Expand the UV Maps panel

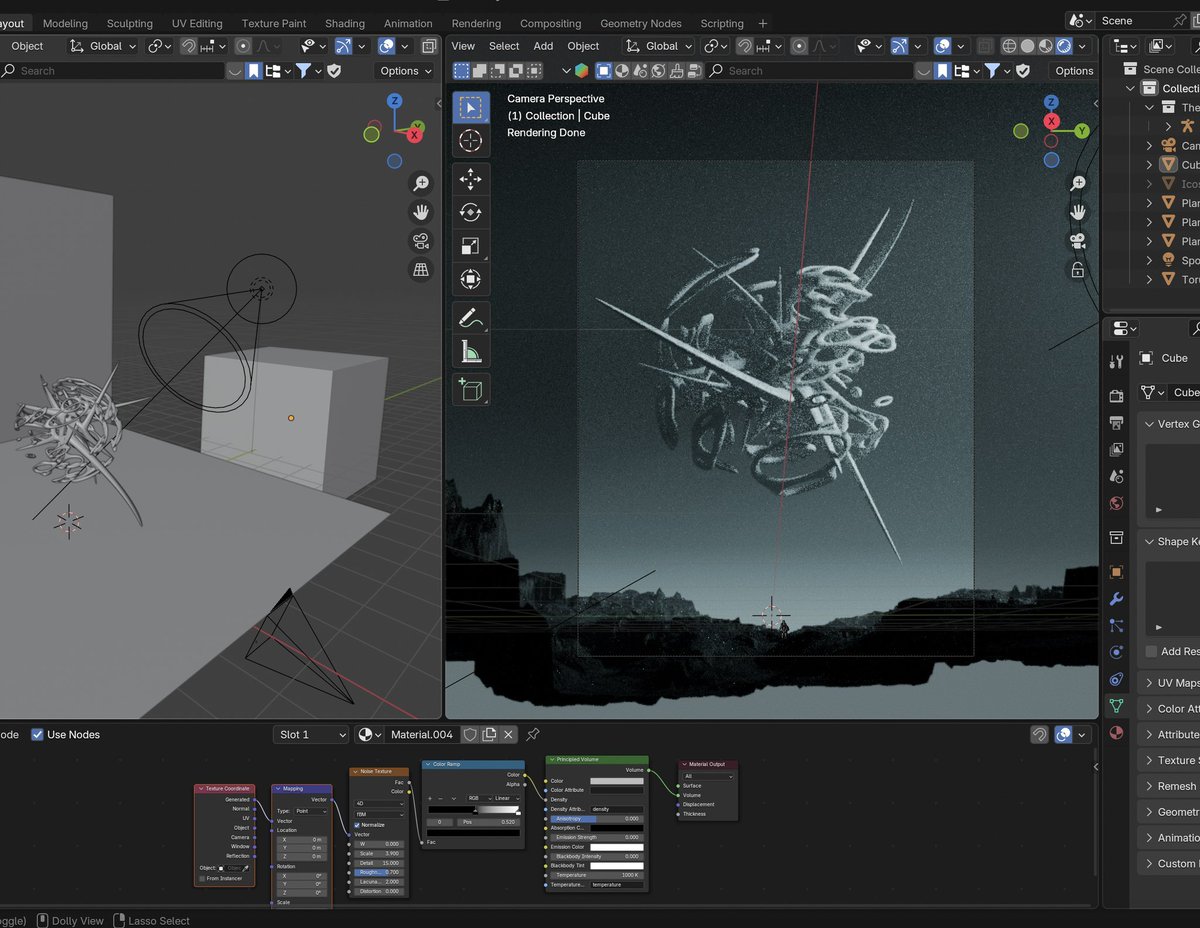(1149, 683)
